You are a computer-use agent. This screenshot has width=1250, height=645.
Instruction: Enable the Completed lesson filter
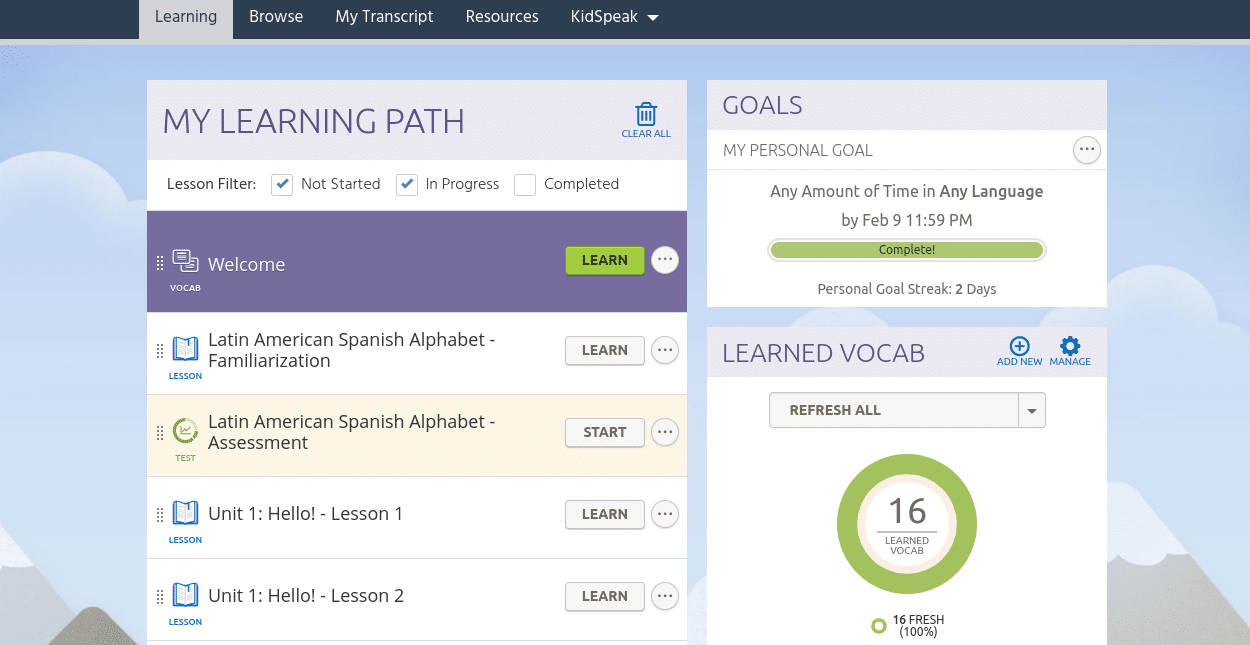tap(525, 184)
